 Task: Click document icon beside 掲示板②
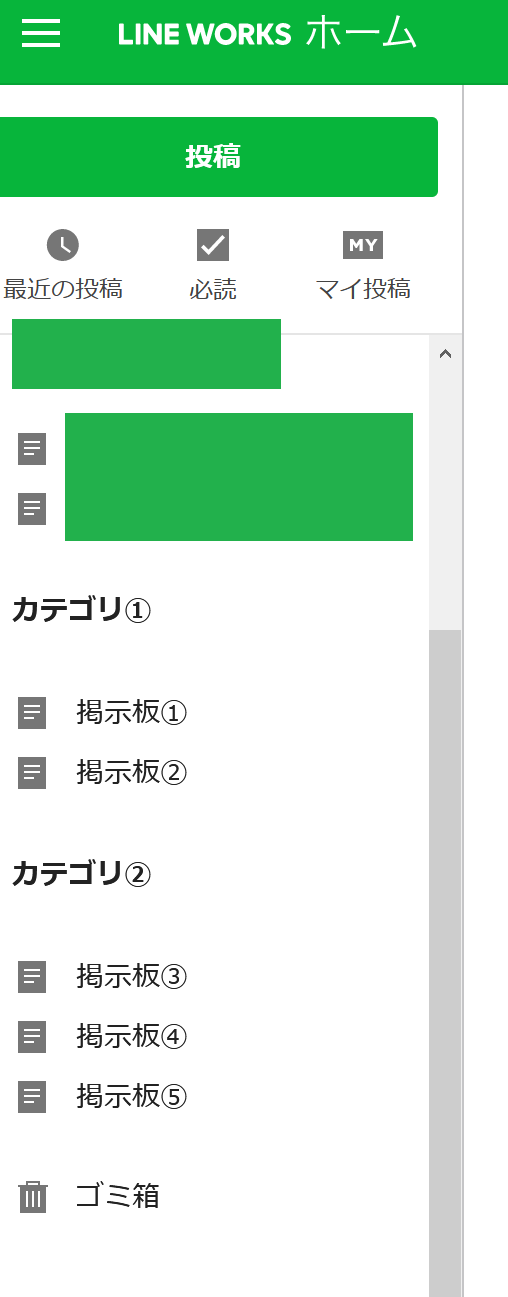tap(32, 773)
